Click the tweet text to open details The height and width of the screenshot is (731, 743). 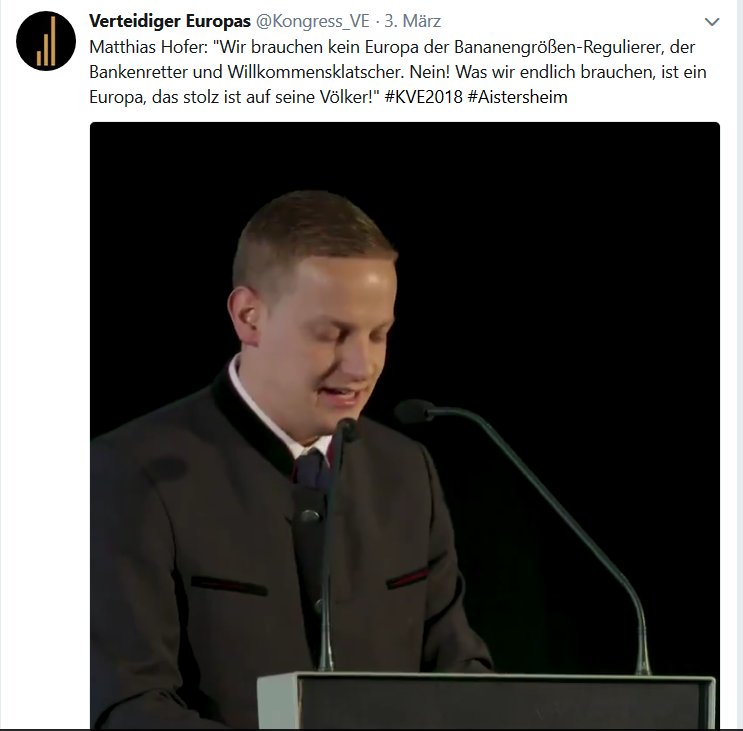398,72
